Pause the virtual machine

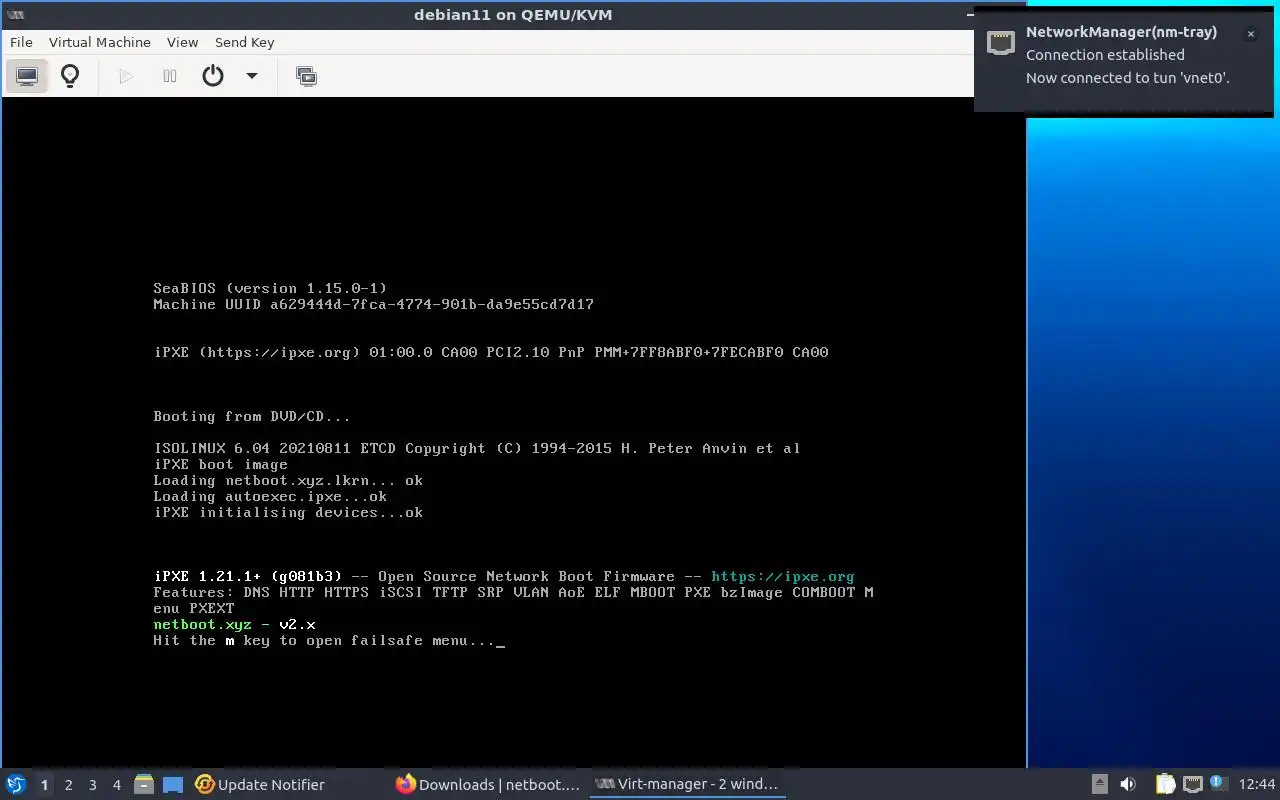click(170, 76)
